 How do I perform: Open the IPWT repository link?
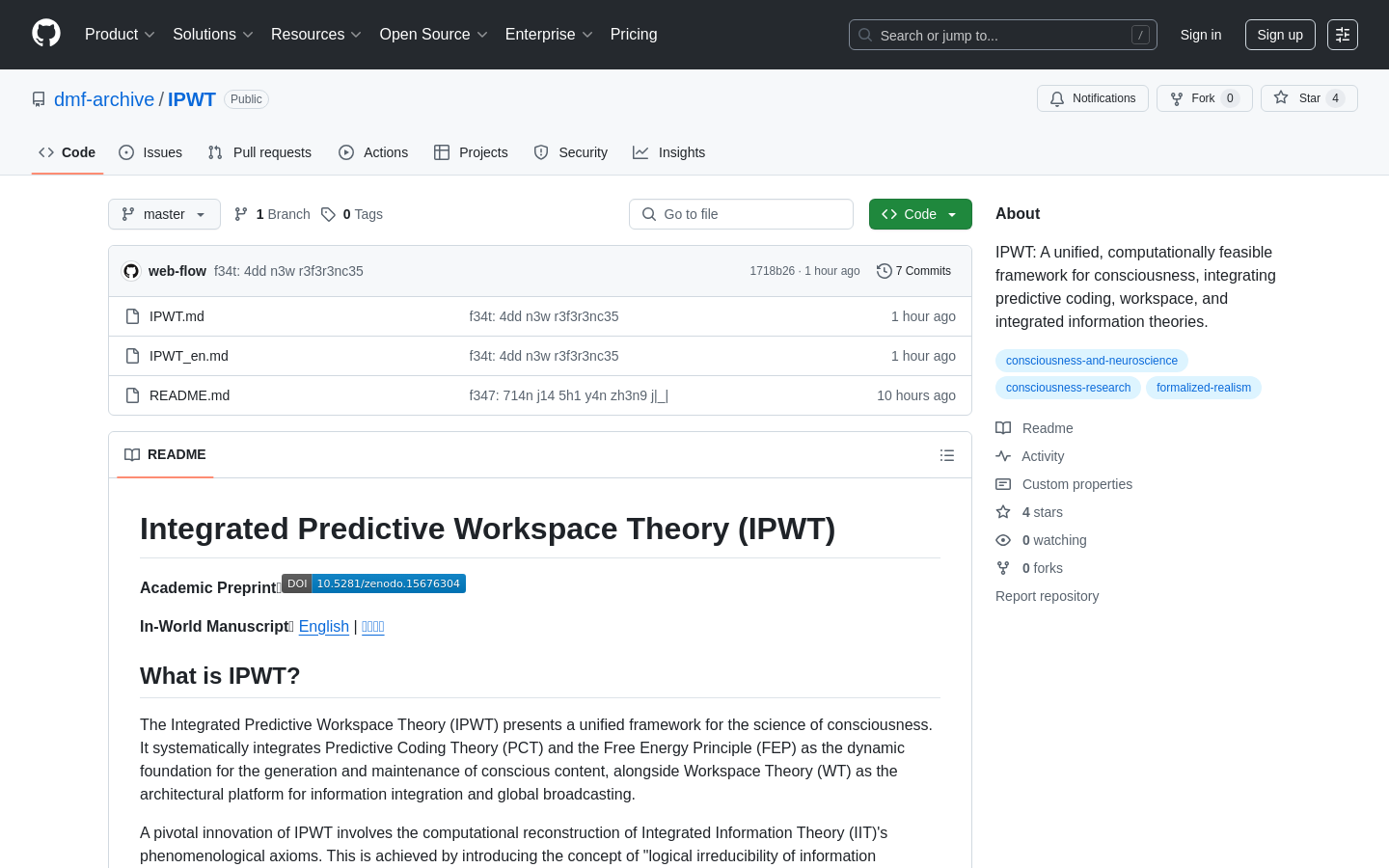(192, 99)
